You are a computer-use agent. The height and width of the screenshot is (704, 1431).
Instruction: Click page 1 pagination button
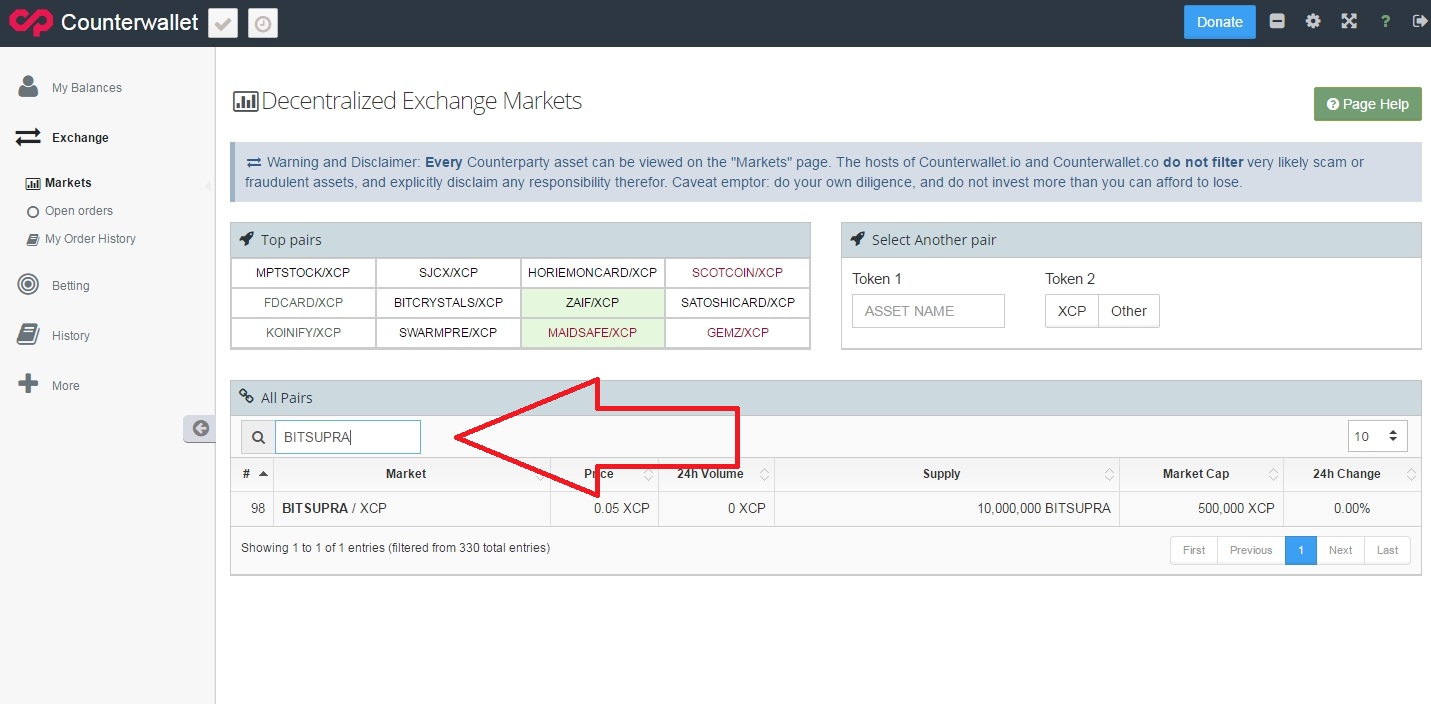coord(1301,550)
